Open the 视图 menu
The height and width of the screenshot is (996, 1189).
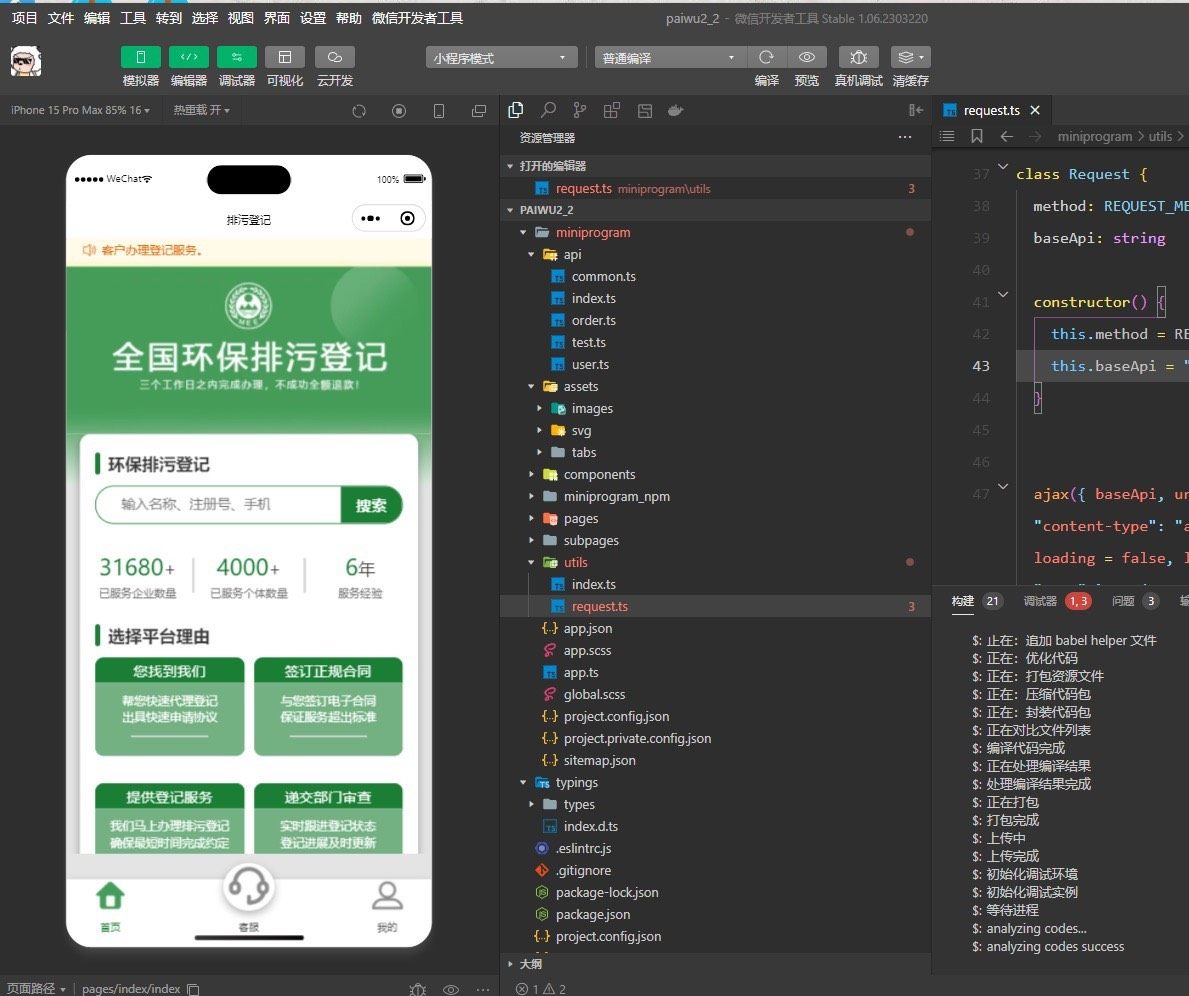pyautogui.click(x=240, y=17)
